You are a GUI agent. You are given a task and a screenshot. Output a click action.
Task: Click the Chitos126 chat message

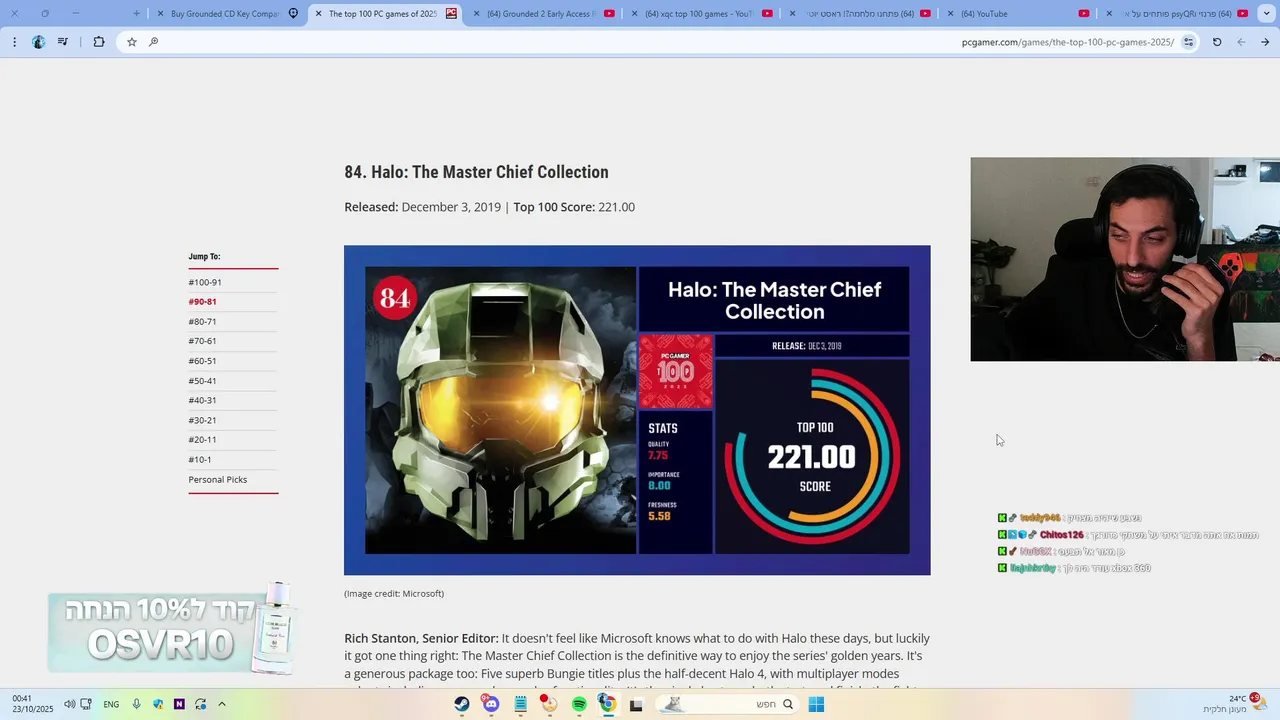pos(1128,535)
